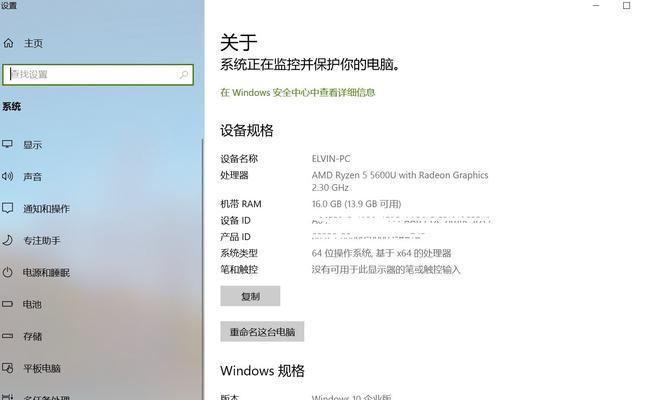Click the 通知和操作 notification icon
Screen dimensions: 645x400
click(7, 208)
